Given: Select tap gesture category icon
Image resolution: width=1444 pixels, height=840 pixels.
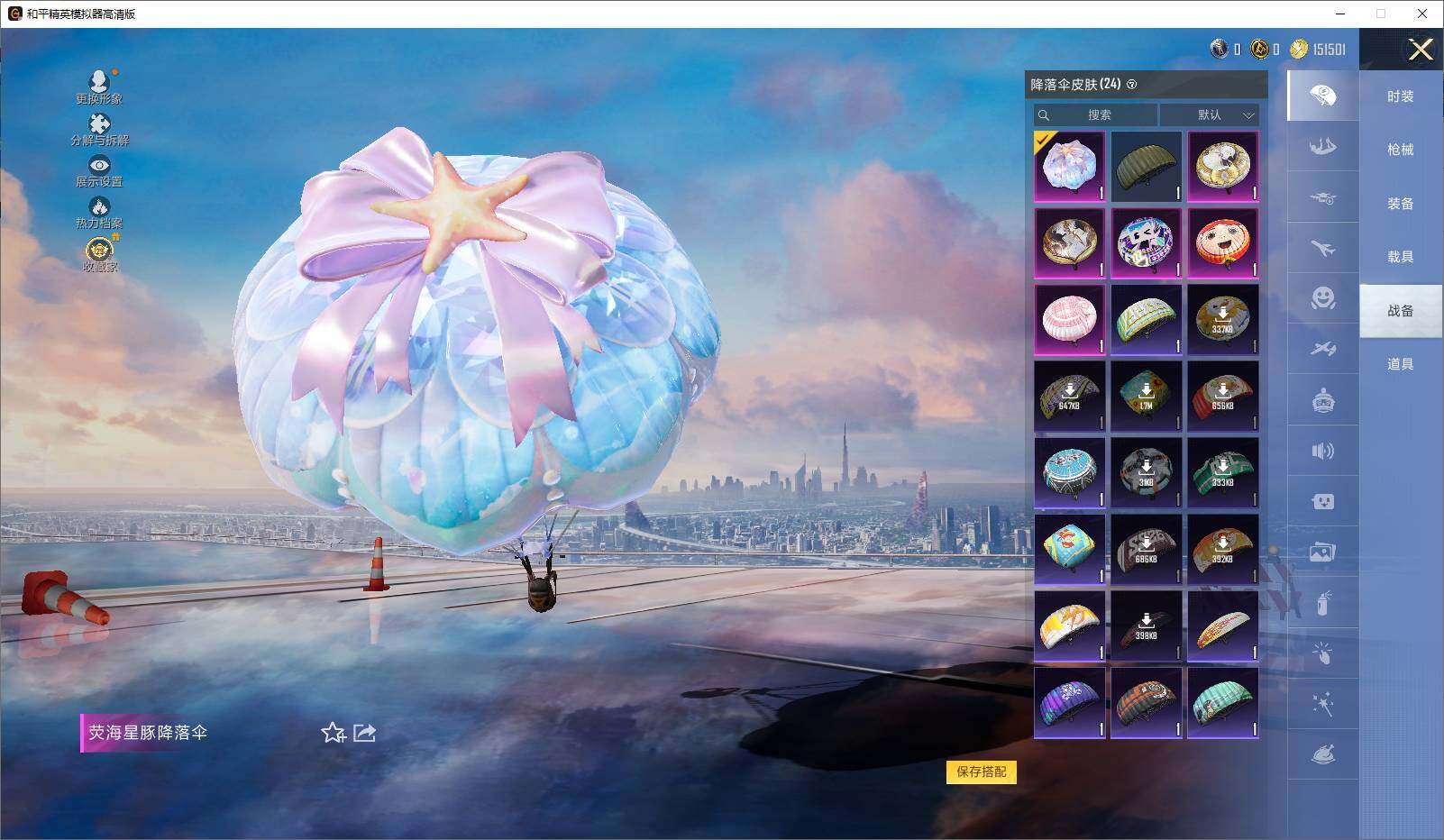Looking at the screenshot, I should [1322, 653].
